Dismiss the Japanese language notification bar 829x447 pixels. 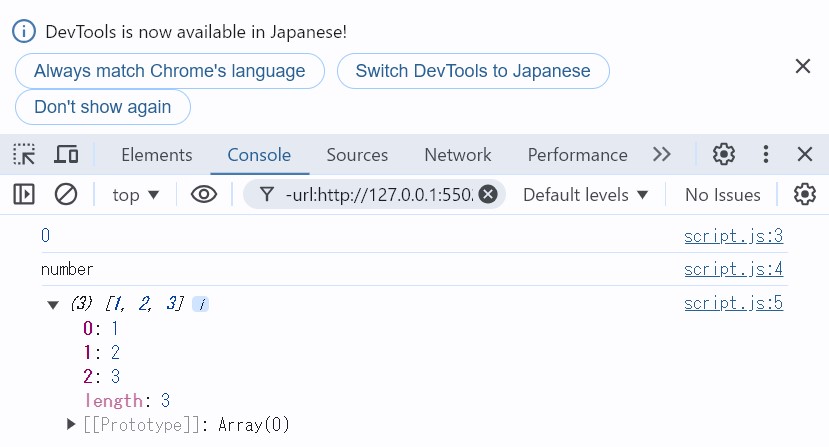tap(802, 67)
